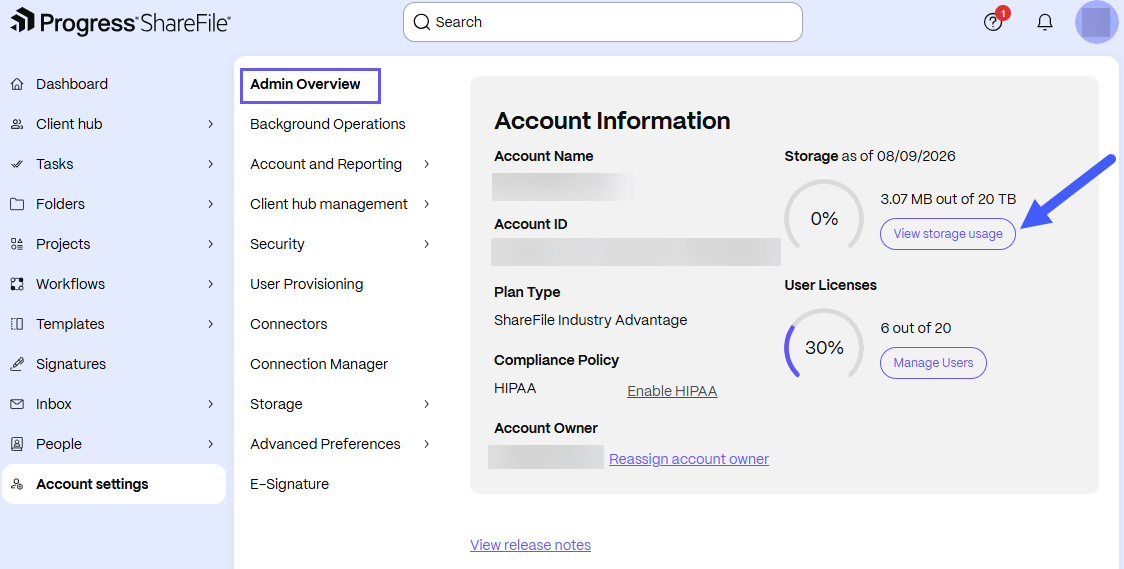Click Reassign account owner link
The image size is (1124, 569).
point(689,459)
